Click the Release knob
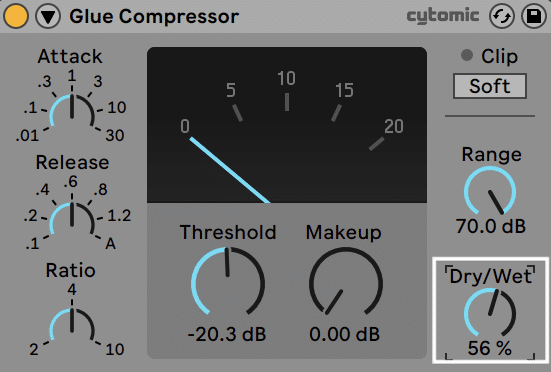The image size is (551, 372). point(72,220)
